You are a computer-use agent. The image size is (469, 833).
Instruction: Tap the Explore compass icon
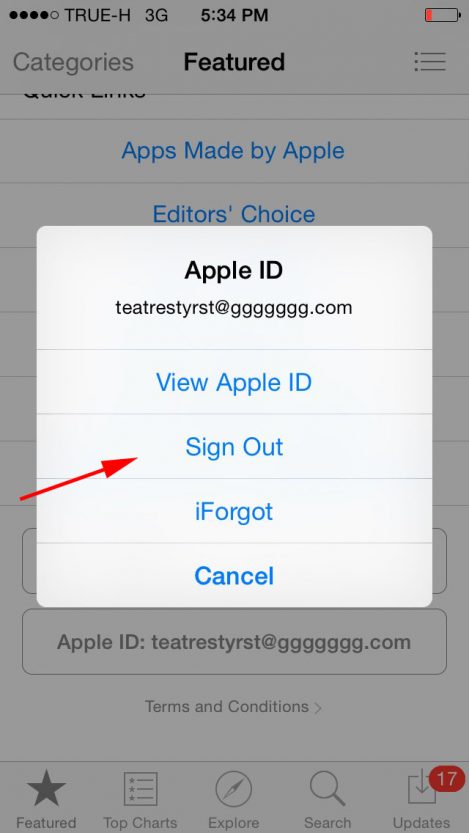(234, 789)
